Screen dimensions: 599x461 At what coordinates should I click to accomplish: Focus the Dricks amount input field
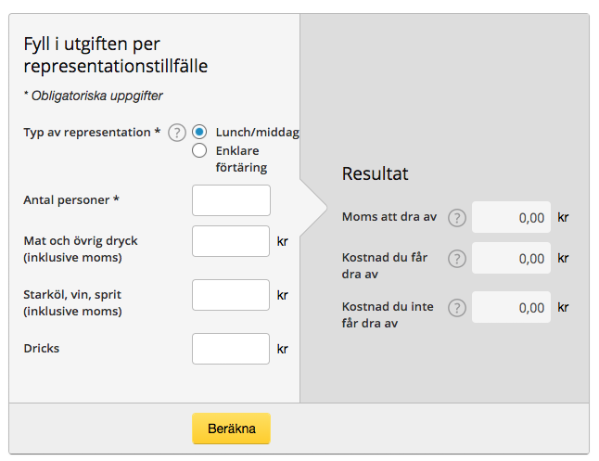pyautogui.click(x=231, y=349)
